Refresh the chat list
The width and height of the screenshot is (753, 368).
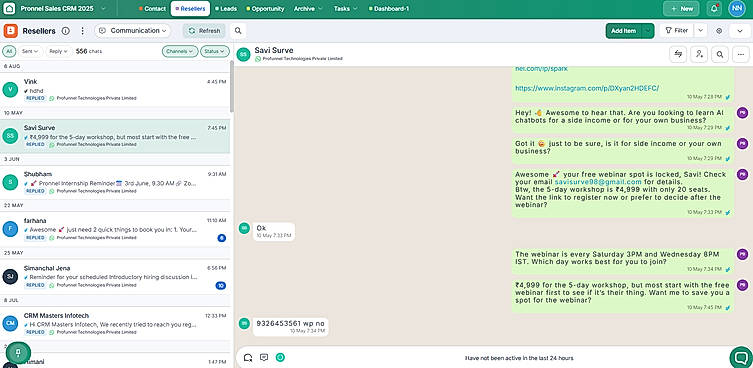(x=204, y=31)
